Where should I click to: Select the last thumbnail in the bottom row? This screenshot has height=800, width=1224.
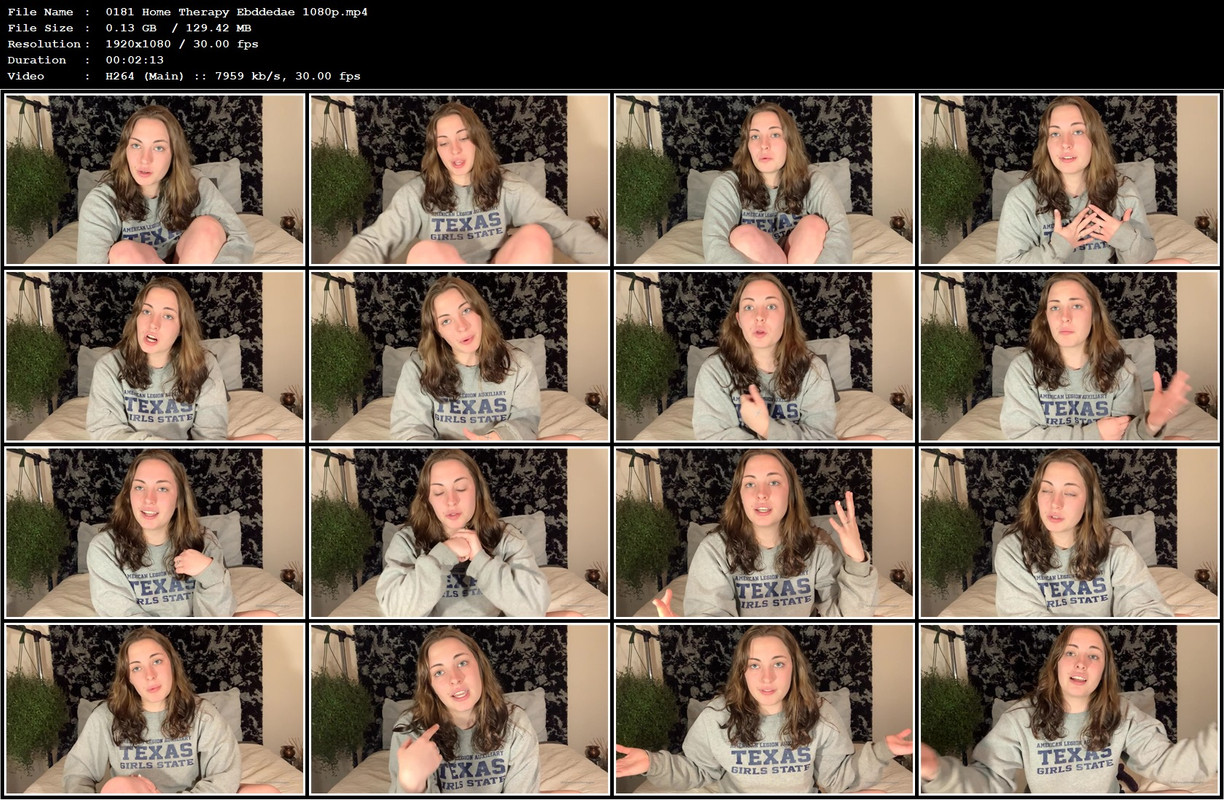pyautogui.click(x=1070, y=710)
